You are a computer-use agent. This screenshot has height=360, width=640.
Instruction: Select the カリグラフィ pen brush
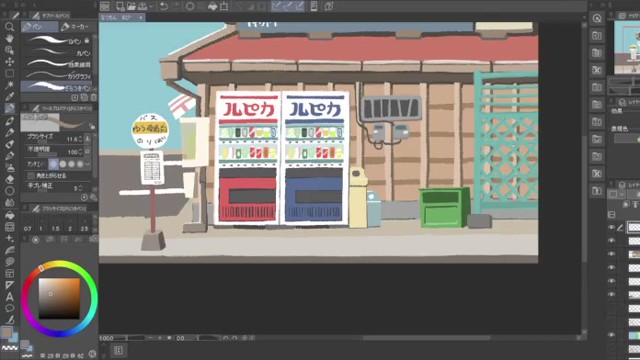[59, 76]
